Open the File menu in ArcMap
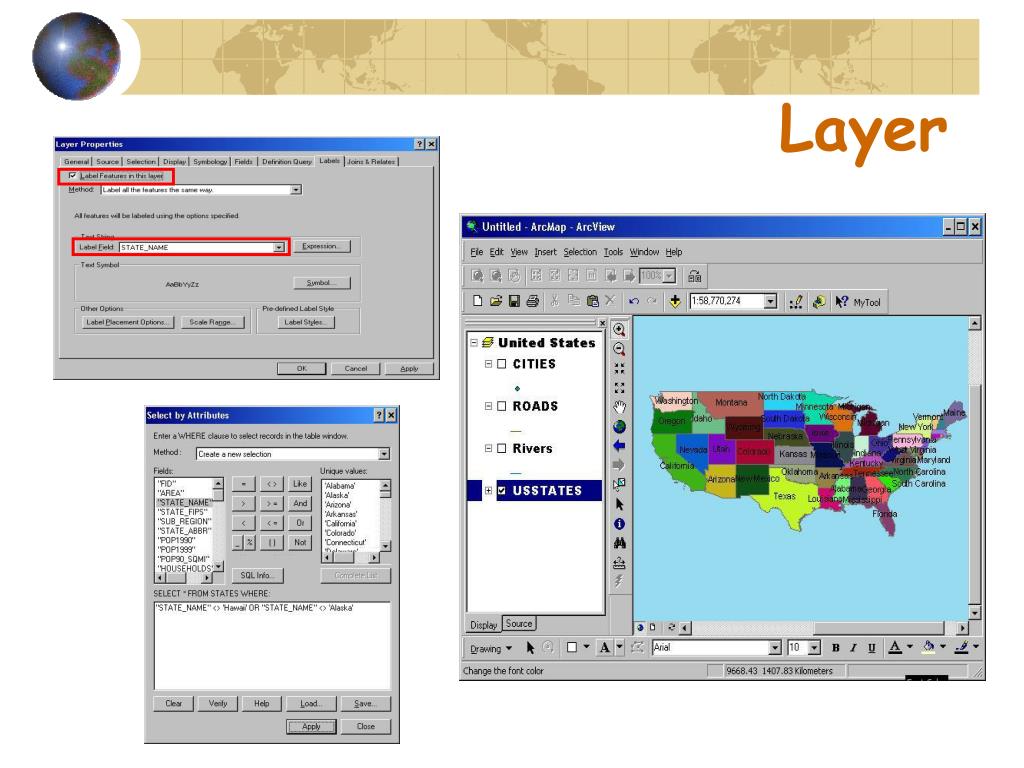Screen dimensions: 1024x768 (x=477, y=252)
